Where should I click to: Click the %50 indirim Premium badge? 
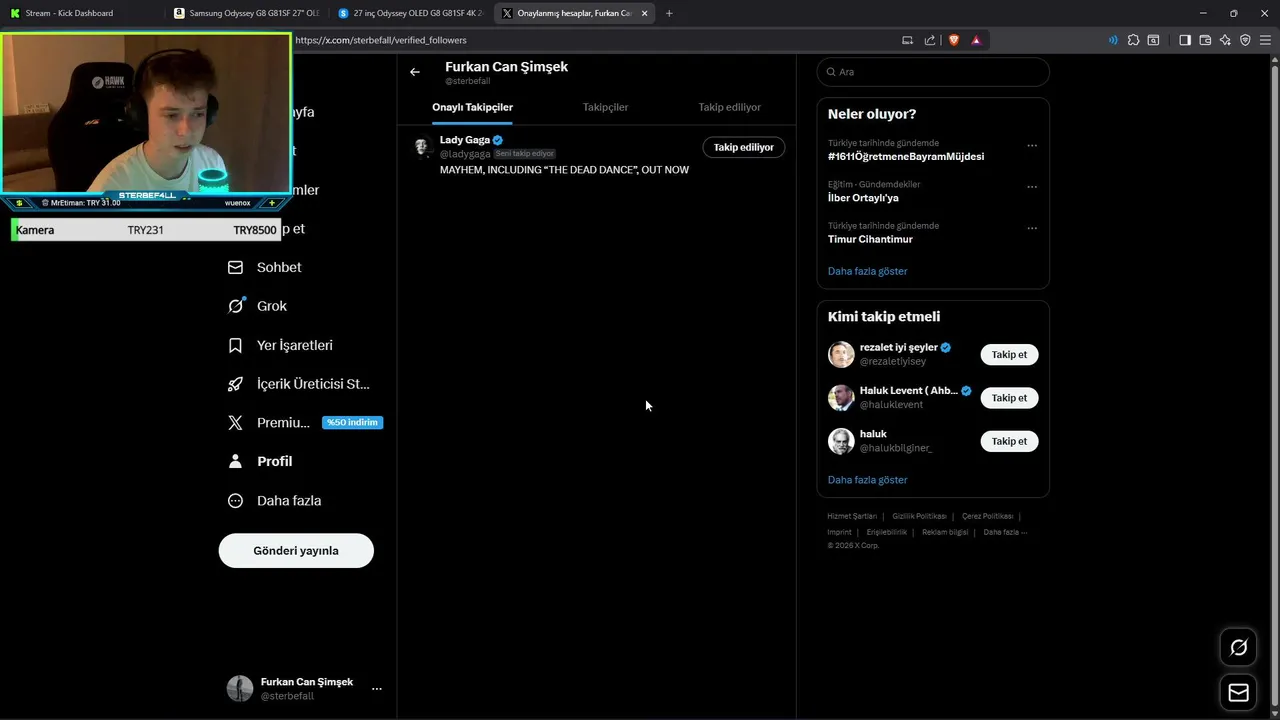(352, 422)
